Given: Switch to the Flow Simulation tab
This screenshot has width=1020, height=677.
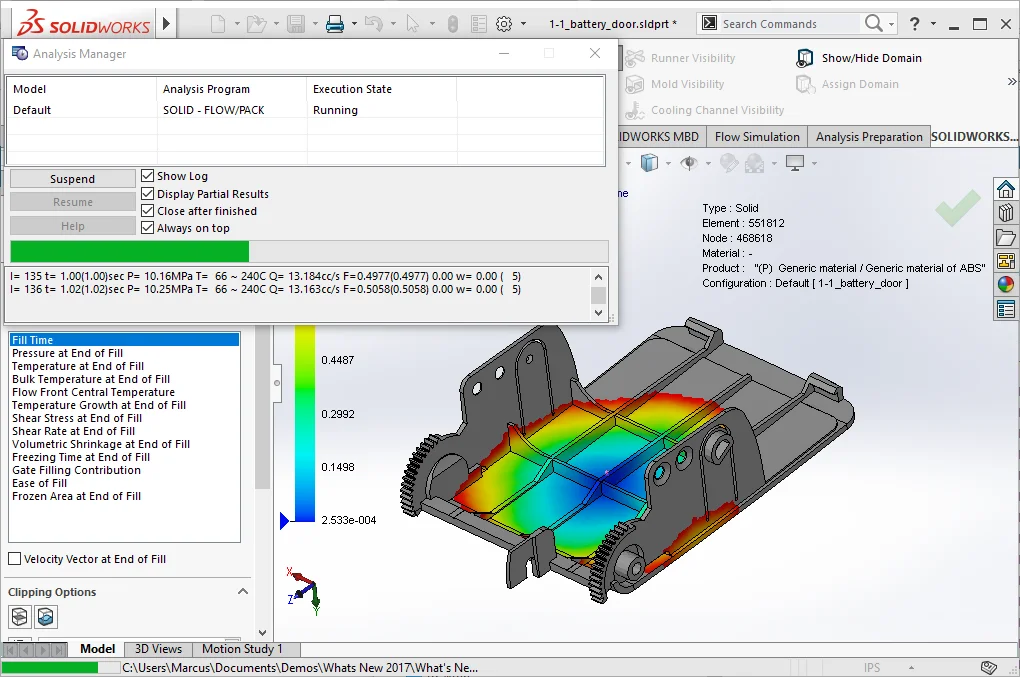Looking at the screenshot, I should (756, 136).
